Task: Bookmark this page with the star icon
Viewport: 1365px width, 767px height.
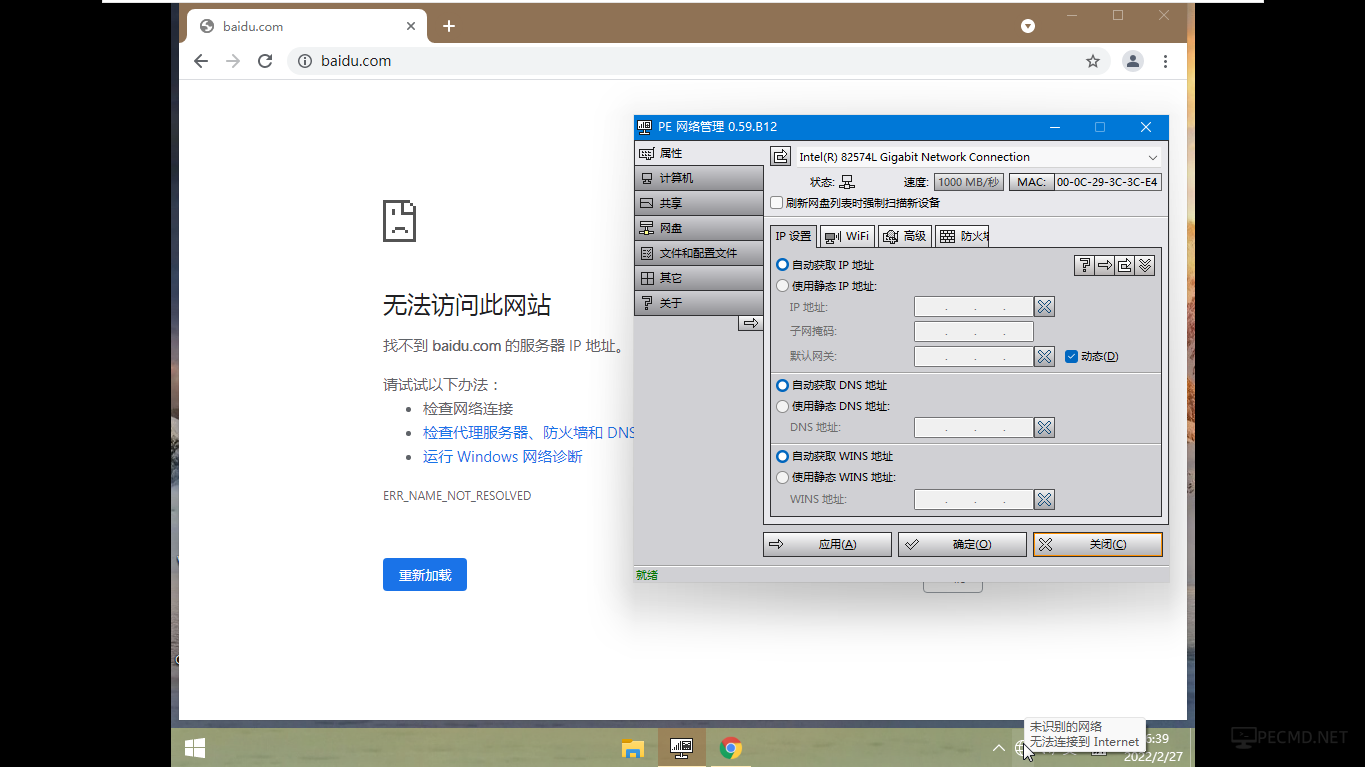Action: [x=1093, y=61]
